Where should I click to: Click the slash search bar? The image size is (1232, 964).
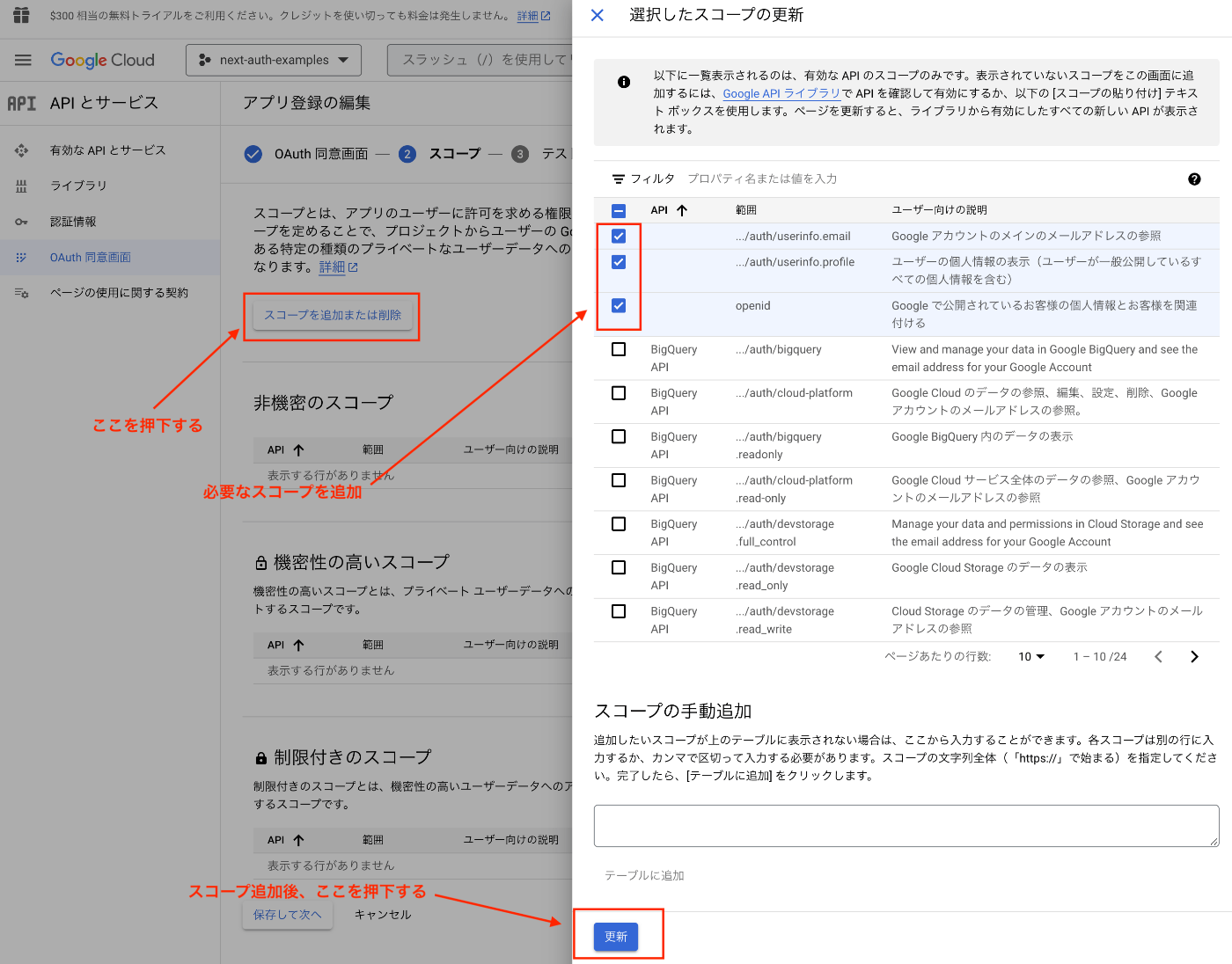pos(480,60)
